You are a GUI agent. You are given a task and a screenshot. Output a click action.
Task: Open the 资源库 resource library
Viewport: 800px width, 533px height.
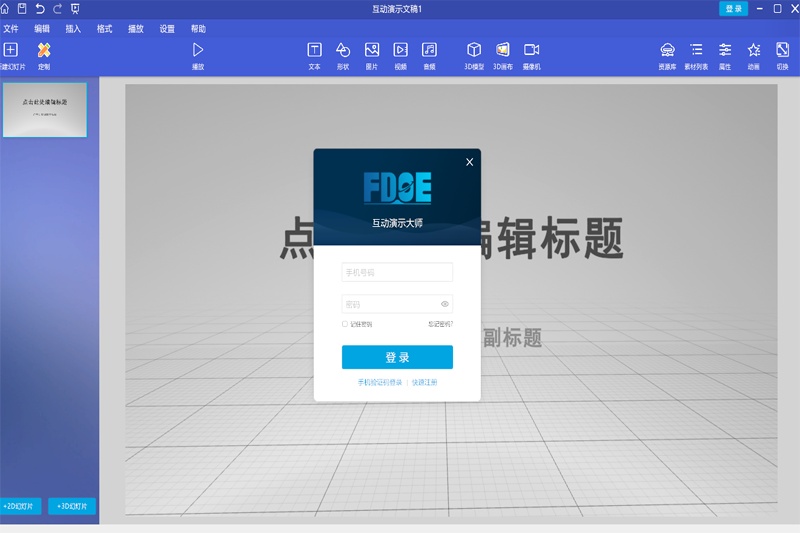(667, 56)
